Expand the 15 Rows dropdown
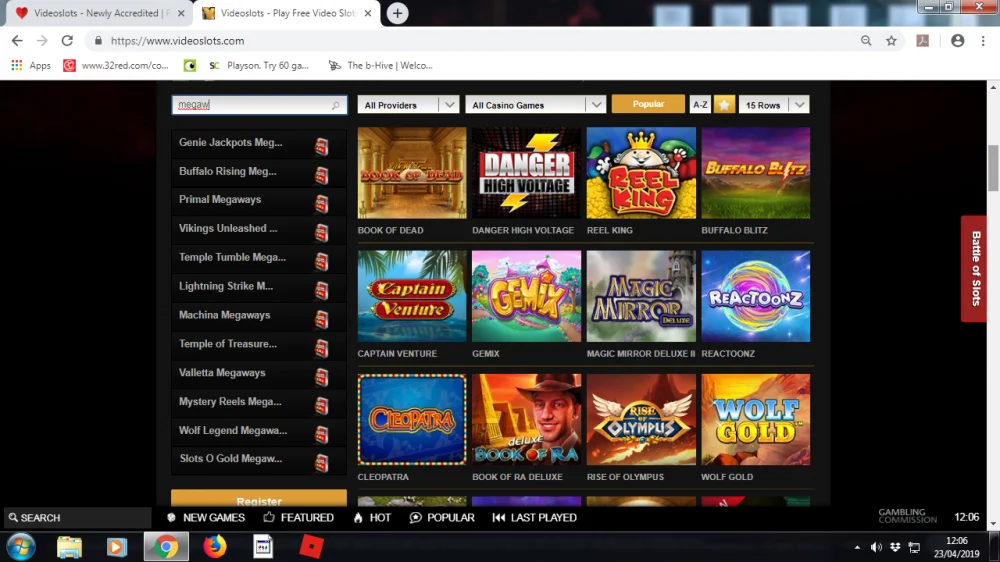 (x=774, y=105)
